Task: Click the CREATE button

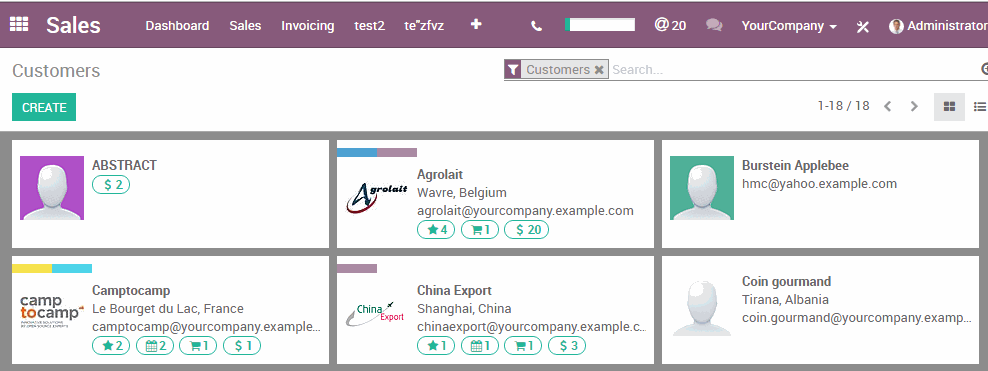Action: point(44,107)
